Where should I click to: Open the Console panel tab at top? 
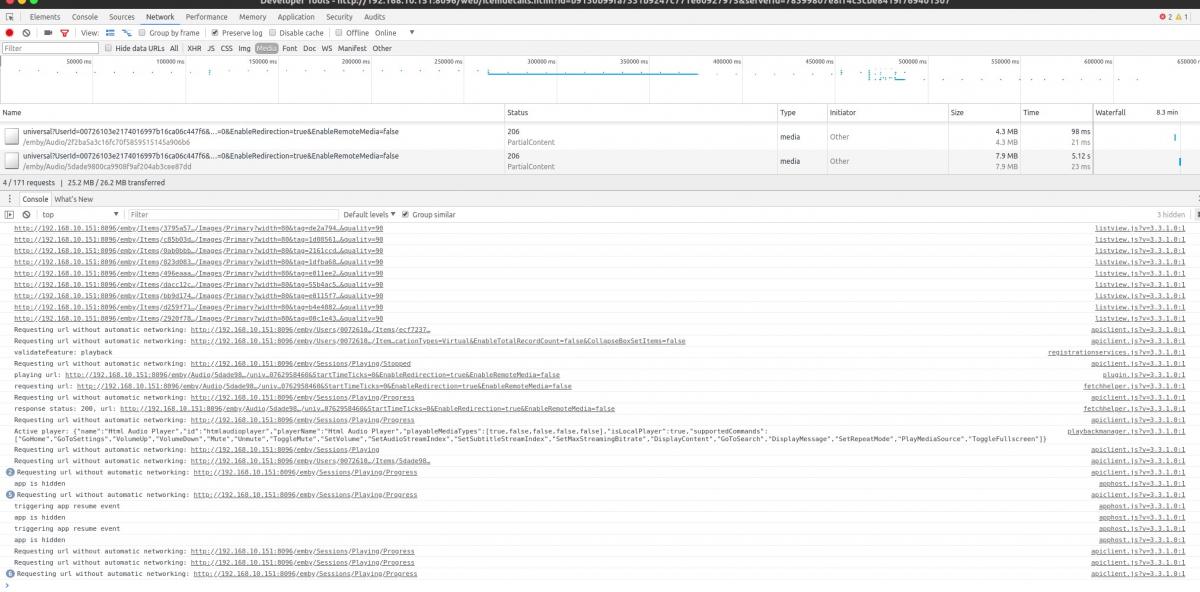tap(85, 17)
